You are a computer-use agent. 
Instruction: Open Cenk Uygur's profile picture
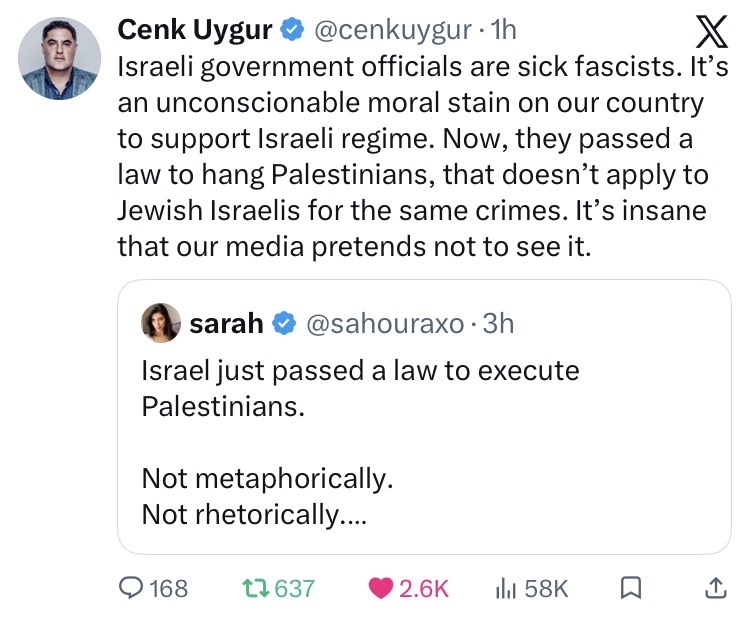(59, 59)
